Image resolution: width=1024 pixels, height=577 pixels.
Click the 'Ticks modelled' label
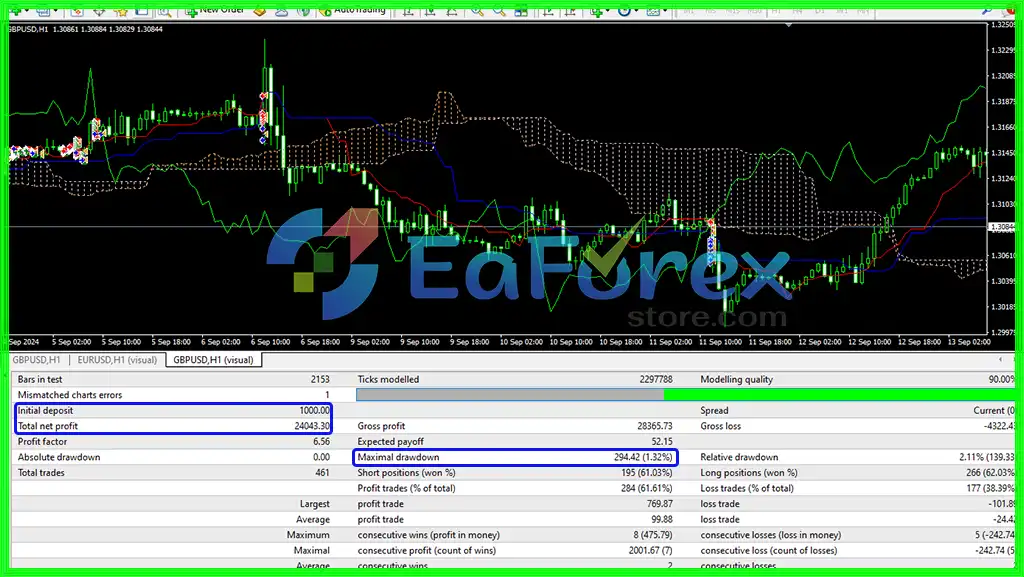pyautogui.click(x=388, y=379)
